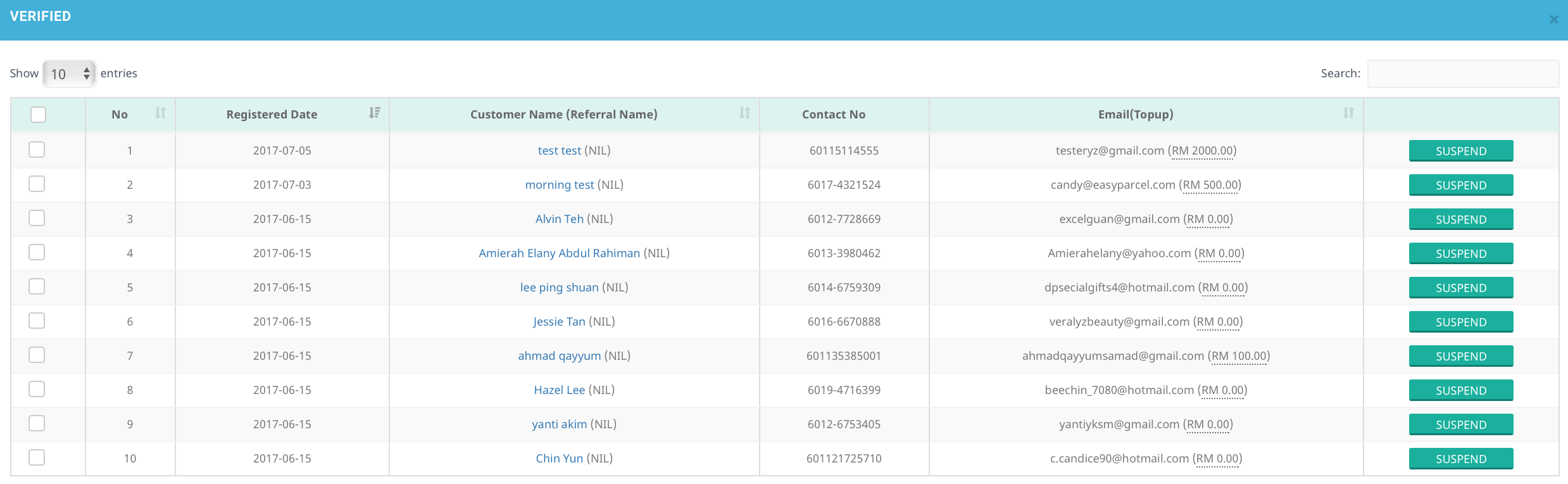Viewport: 1568px width, 484px height.
Task: Click RM 100.00 topup for ahmadqayyumsamad
Action: click(x=1239, y=356)
